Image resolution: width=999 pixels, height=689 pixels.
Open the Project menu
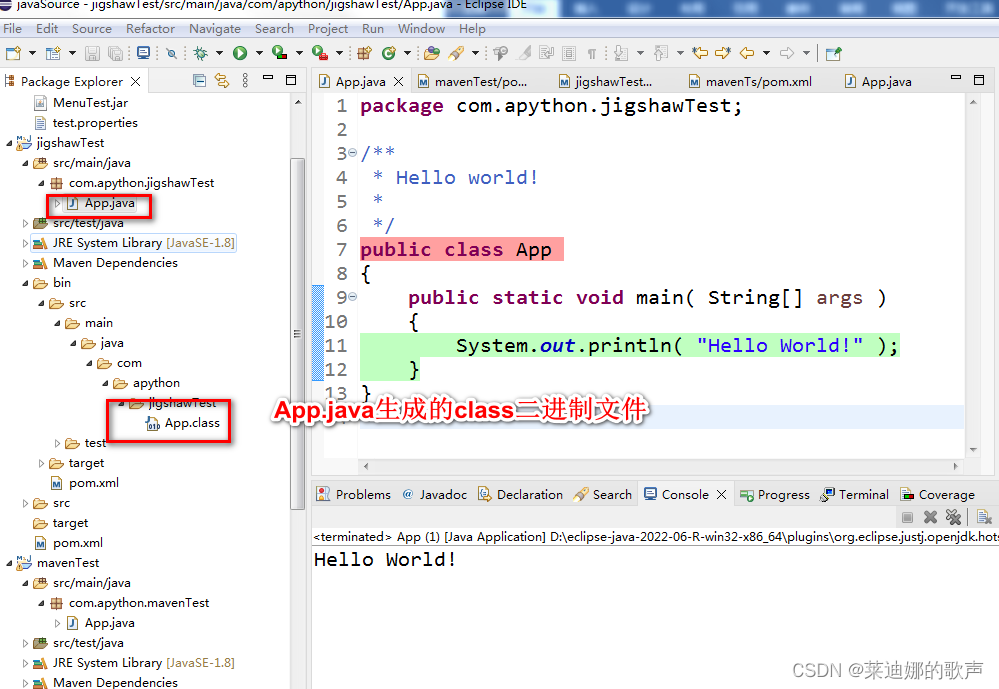[x=327, y=29]
